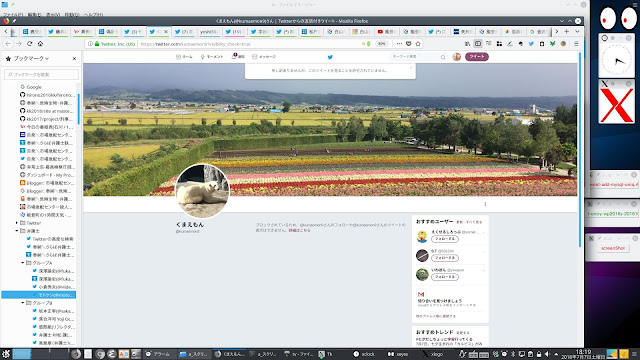Click the volume icon in system tray
This screenshot has width=640, height=360.
(547, 354)
